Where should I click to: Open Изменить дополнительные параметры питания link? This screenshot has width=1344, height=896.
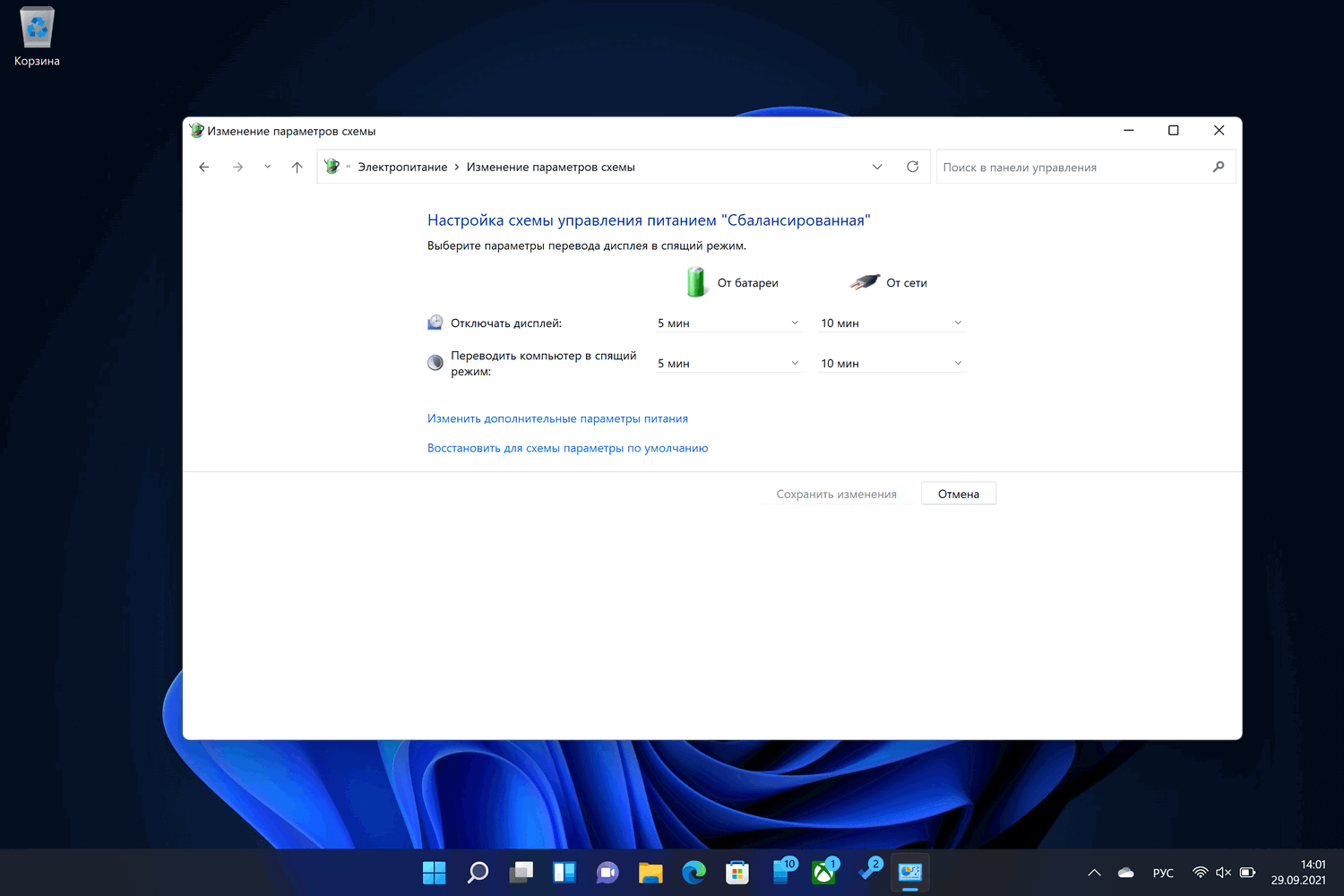coord(557,418)
